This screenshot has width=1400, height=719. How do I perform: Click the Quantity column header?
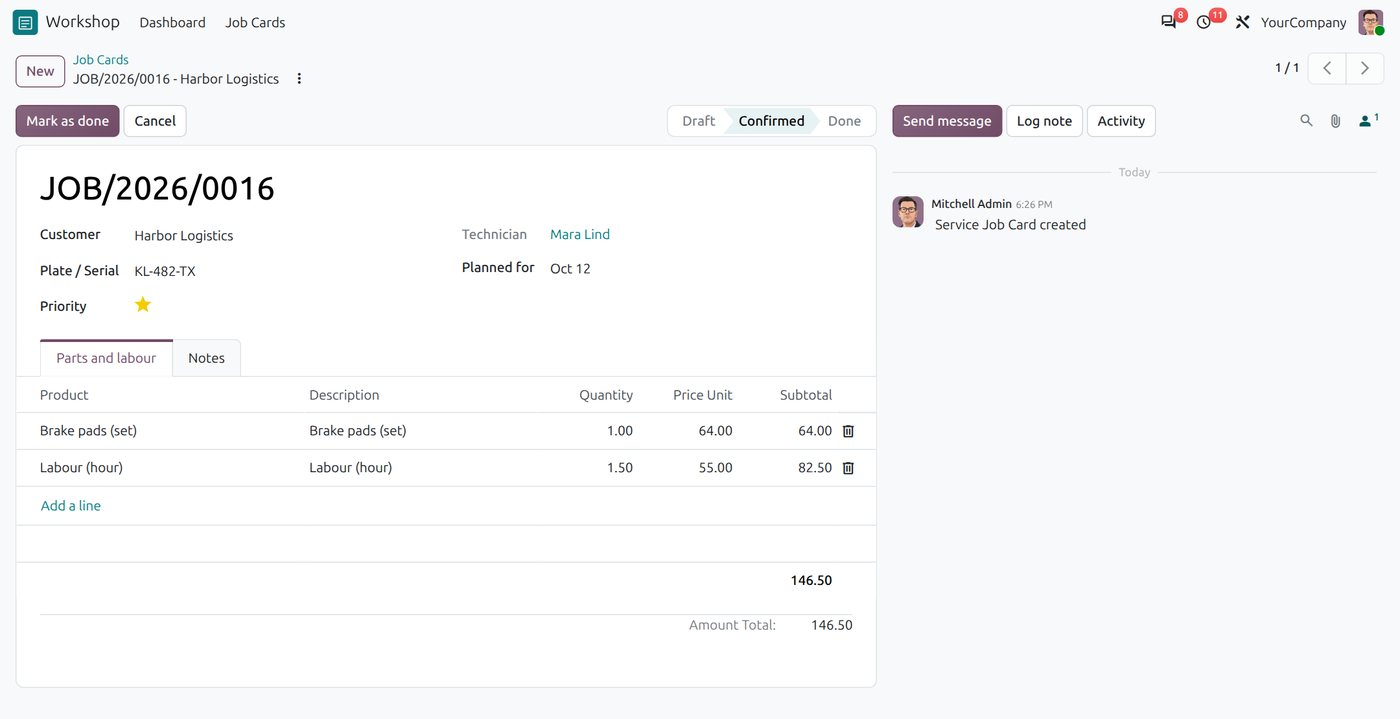(606, 395)
